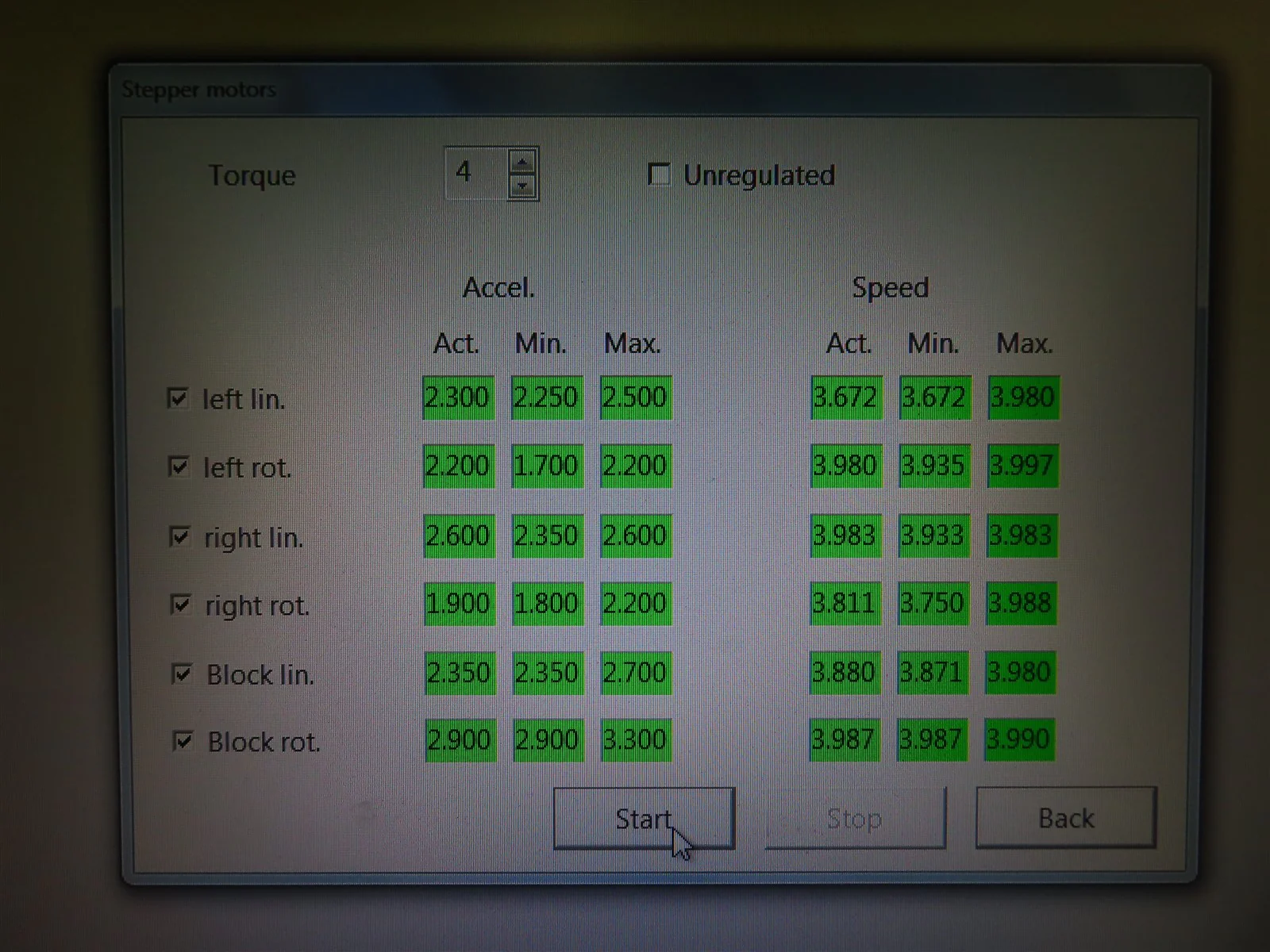Disable the Block rot. motor checkbox
This screenshot has height=952, width=1270.
[183, 742]
